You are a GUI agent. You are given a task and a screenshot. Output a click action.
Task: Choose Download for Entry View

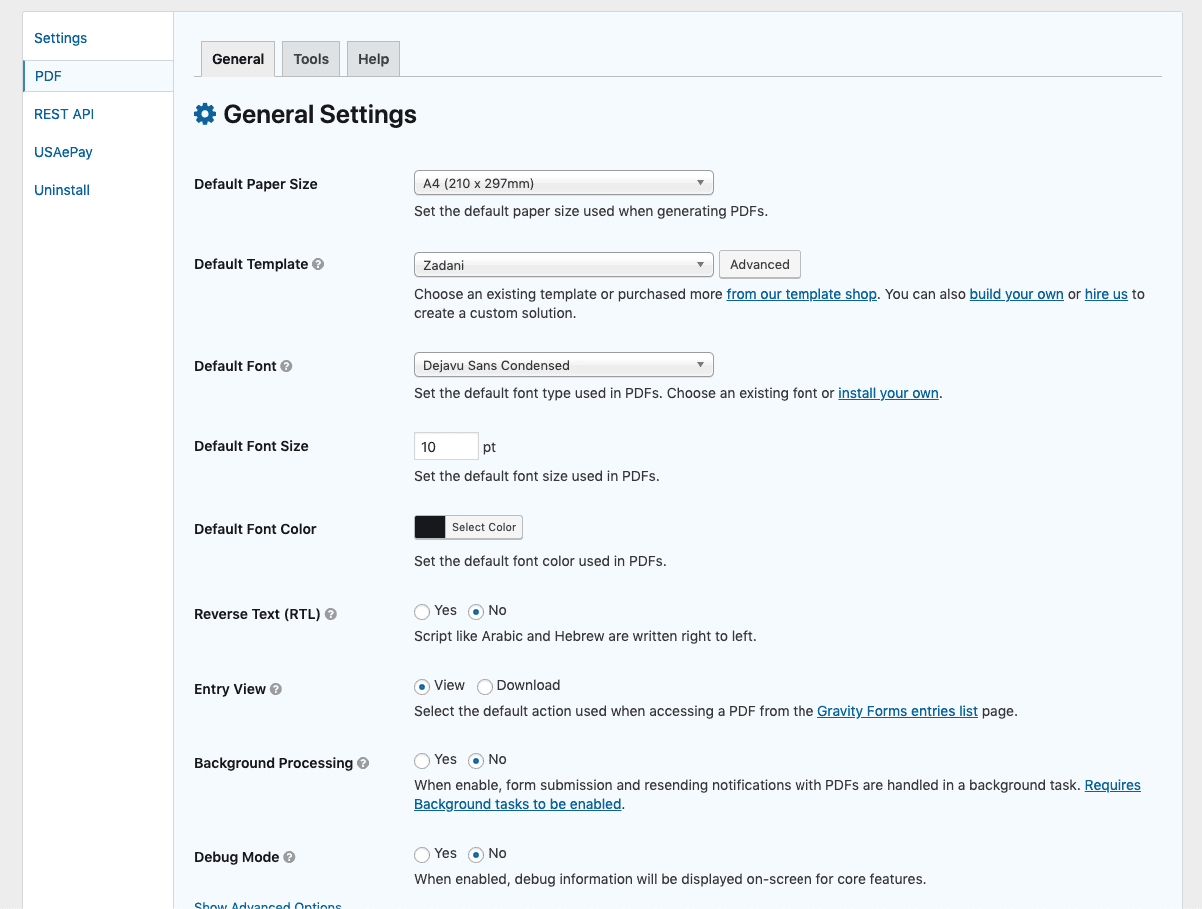(485, 686)
